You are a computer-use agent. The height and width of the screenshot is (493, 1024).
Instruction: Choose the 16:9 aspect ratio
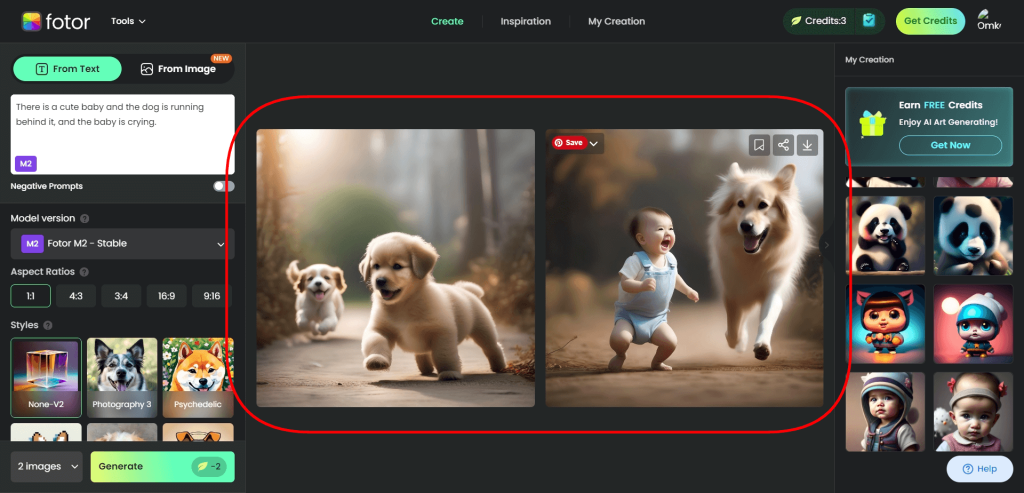pyautogui.click(x=167, y=296)
